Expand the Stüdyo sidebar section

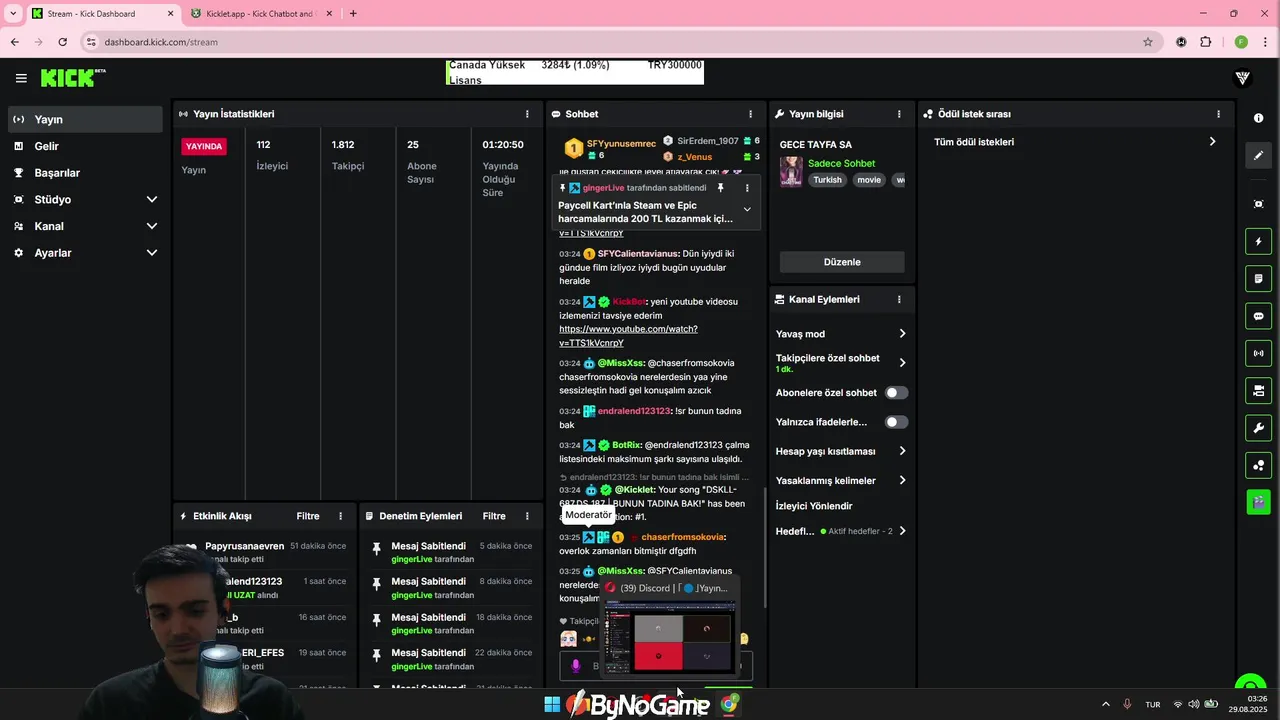pos(152,200)
